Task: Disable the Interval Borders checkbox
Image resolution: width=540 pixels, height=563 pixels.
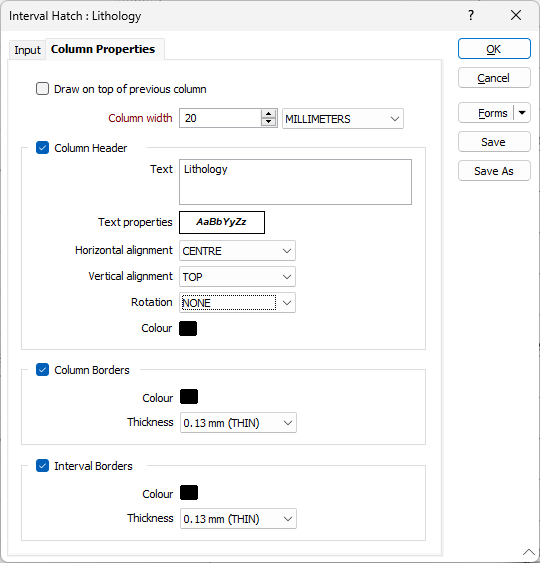Action: point(42,466)
